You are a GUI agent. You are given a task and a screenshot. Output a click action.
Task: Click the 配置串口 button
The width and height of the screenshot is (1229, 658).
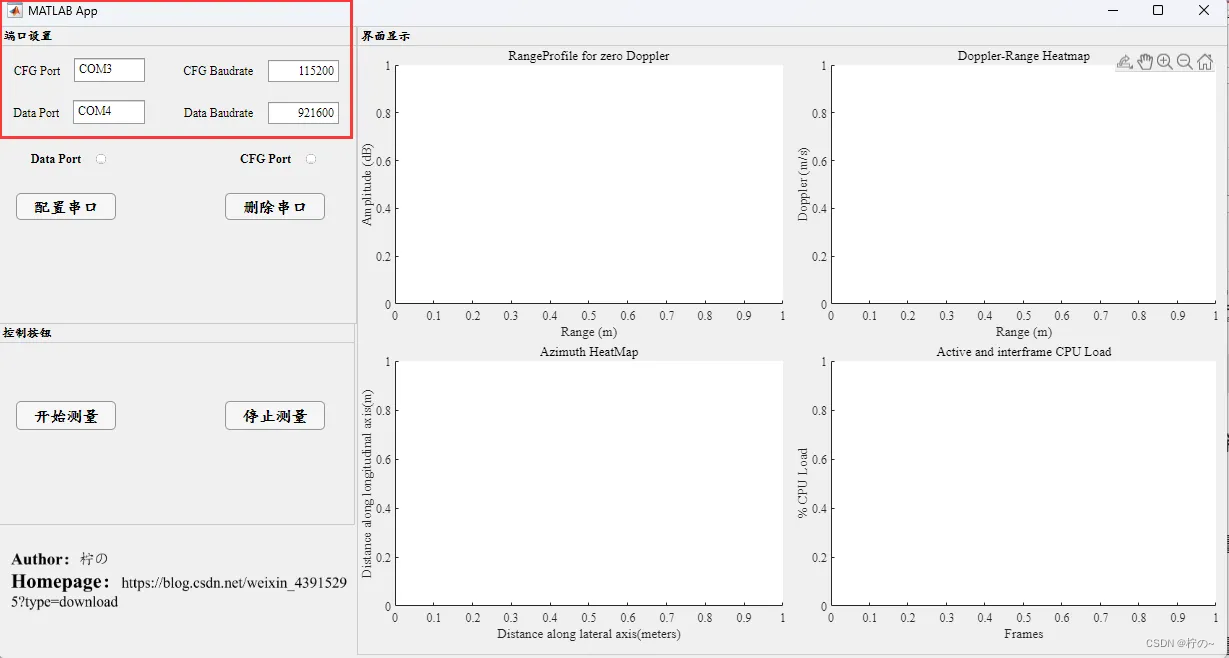tap(66, 207)
